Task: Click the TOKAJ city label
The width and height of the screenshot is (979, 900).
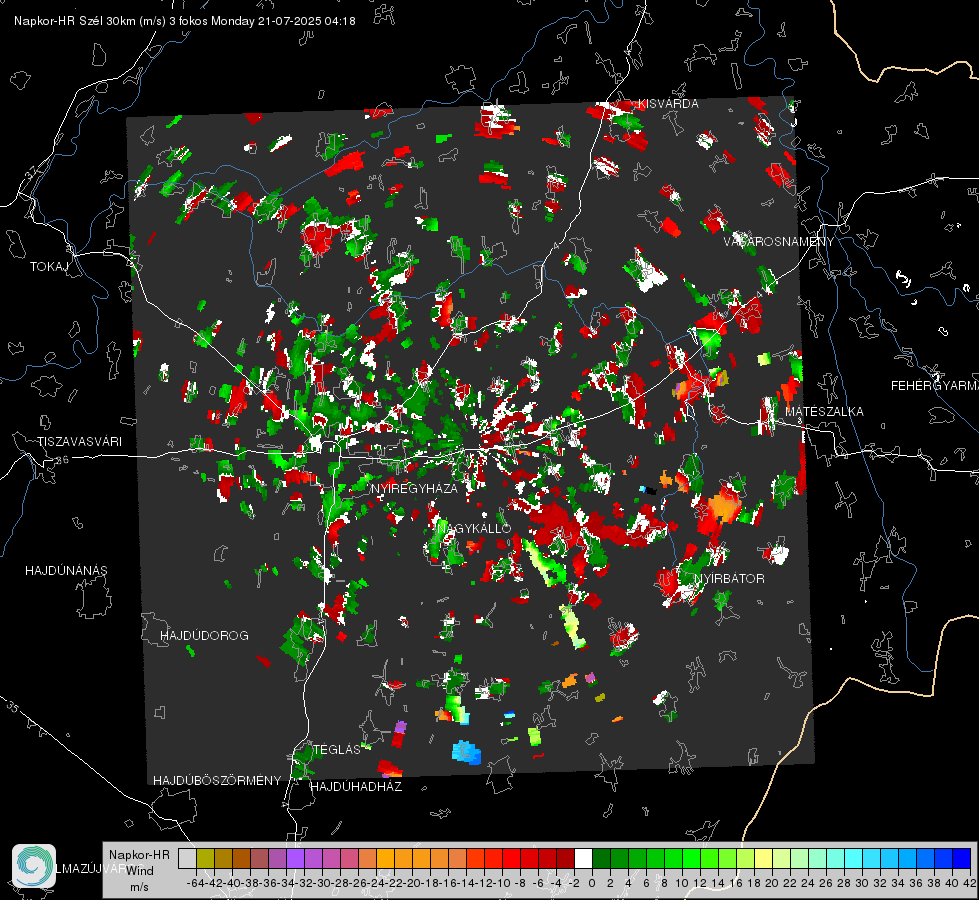Action: tap(49, 267)
